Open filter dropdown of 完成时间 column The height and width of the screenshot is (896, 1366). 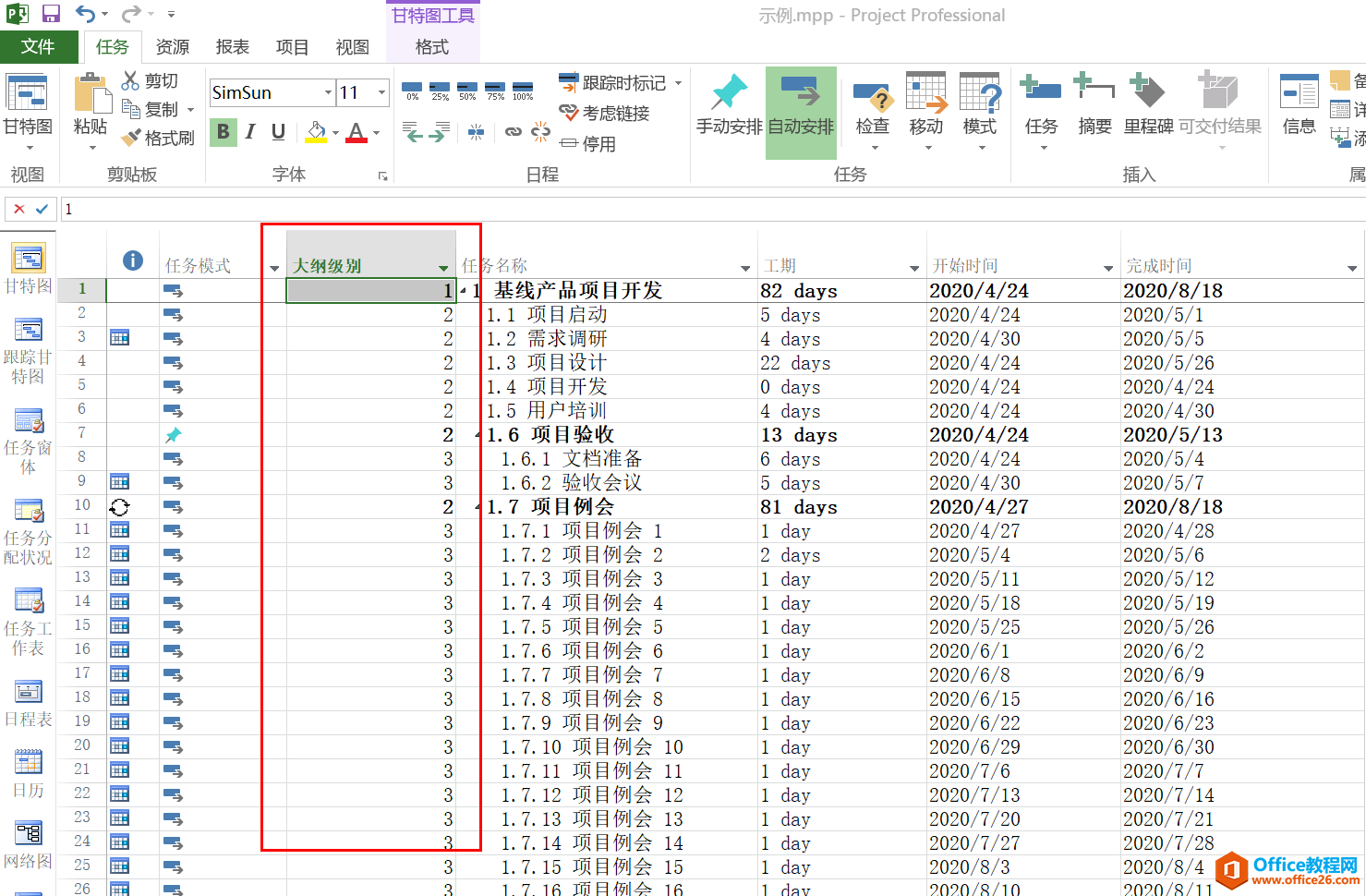(x=1352, y=268)
